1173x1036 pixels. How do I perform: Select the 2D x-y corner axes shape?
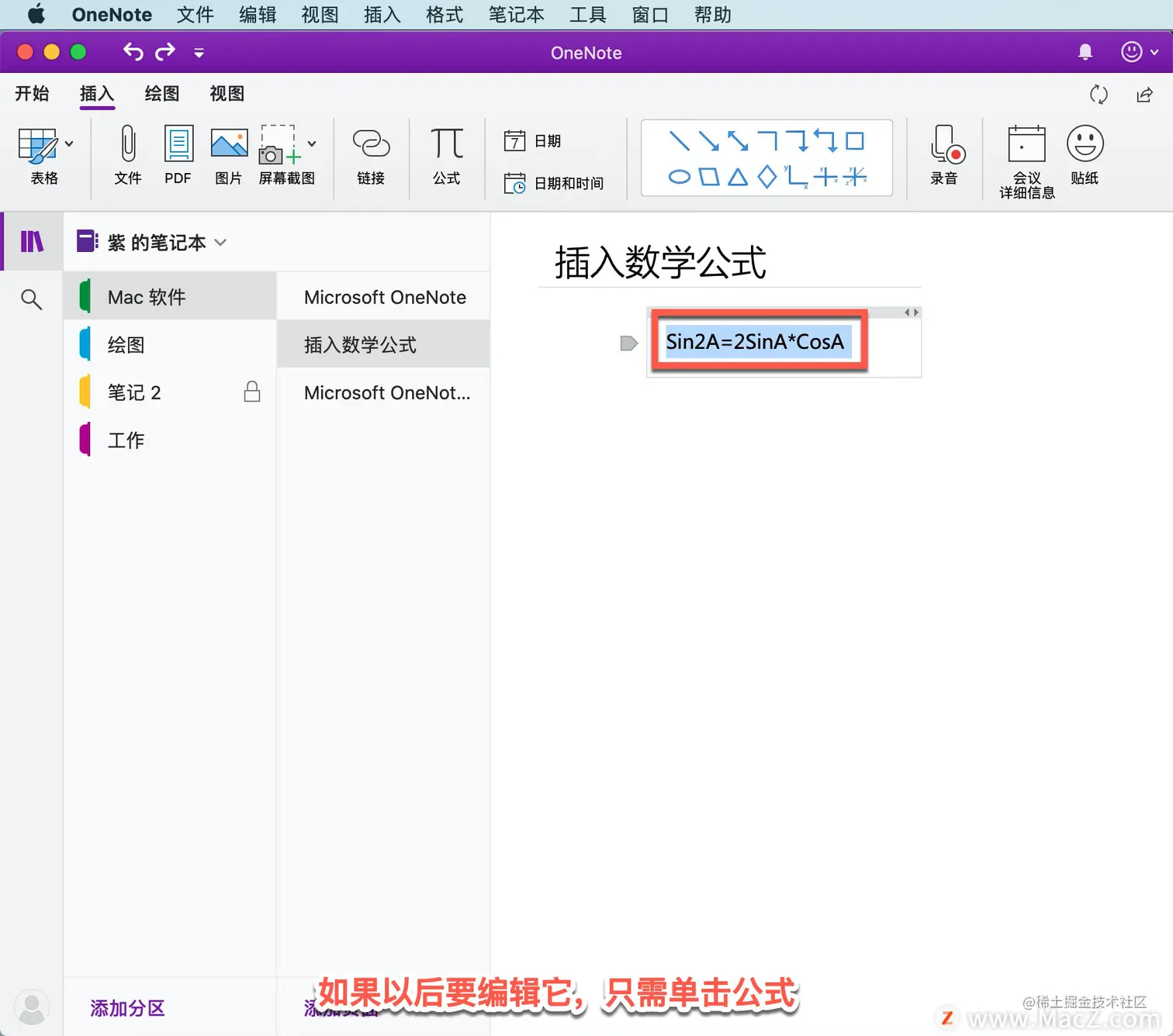[796, 177]
